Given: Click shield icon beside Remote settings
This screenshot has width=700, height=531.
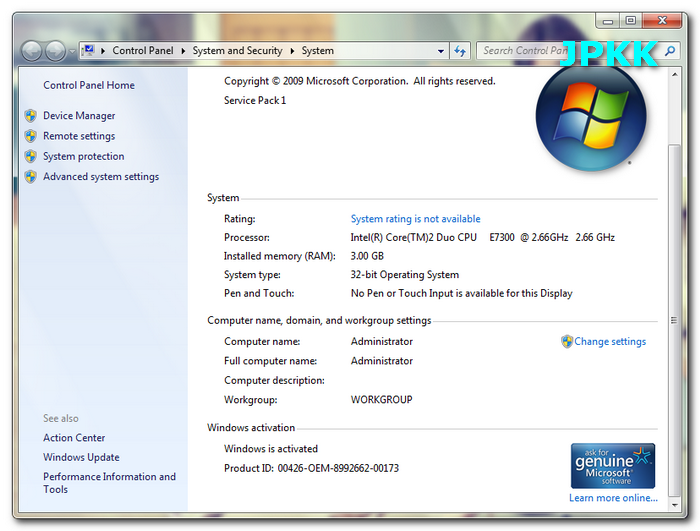Looking at the screenshot, I should (x=31, y=136).
